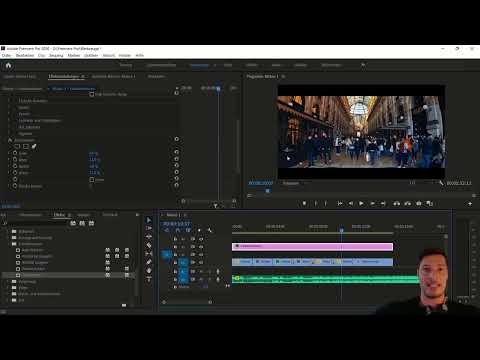Click the green audio clip
Screen dimensions: 480x360
click(x=325, y=279)
